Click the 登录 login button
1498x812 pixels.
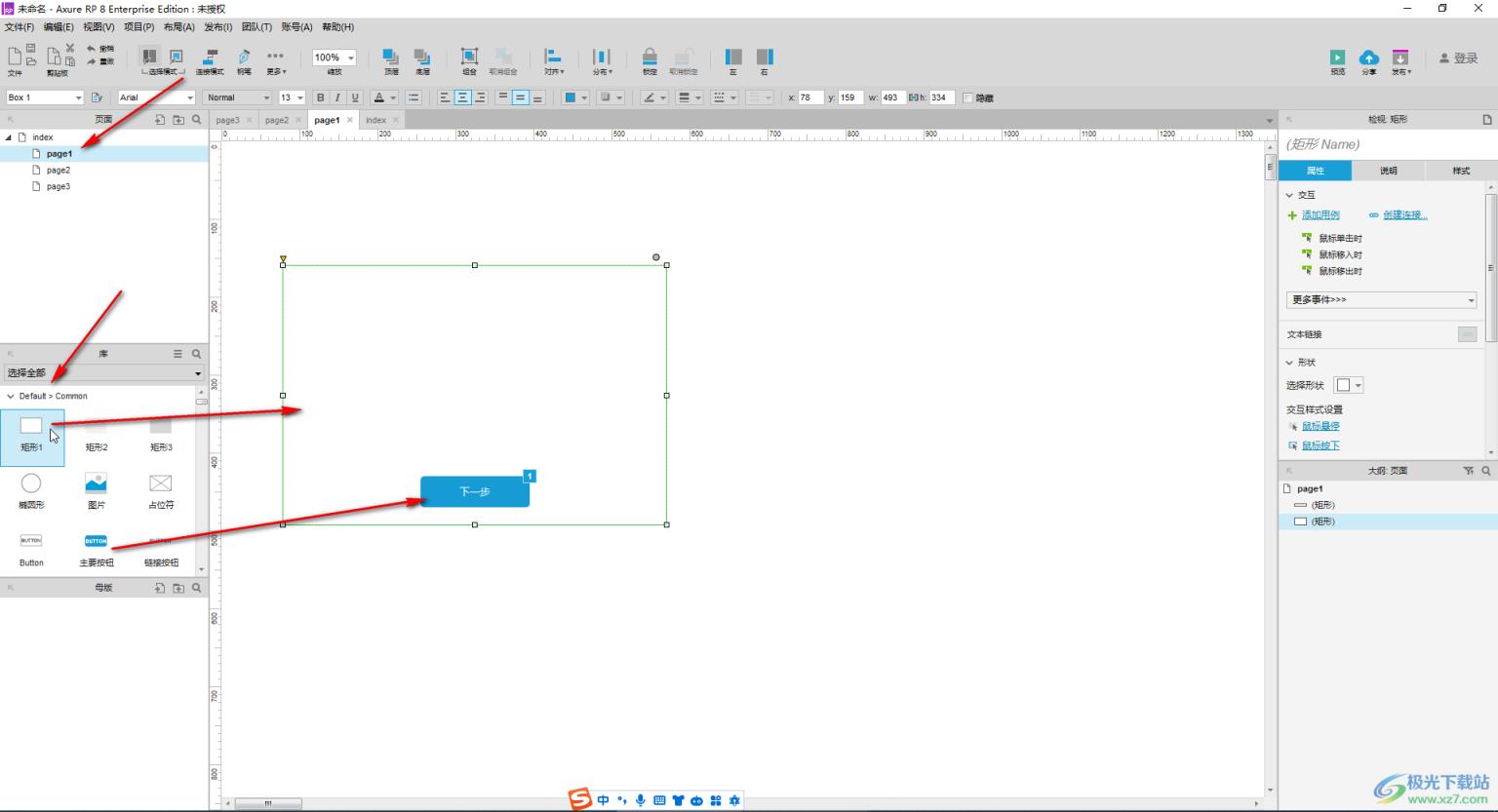(x=1459, y=58)
